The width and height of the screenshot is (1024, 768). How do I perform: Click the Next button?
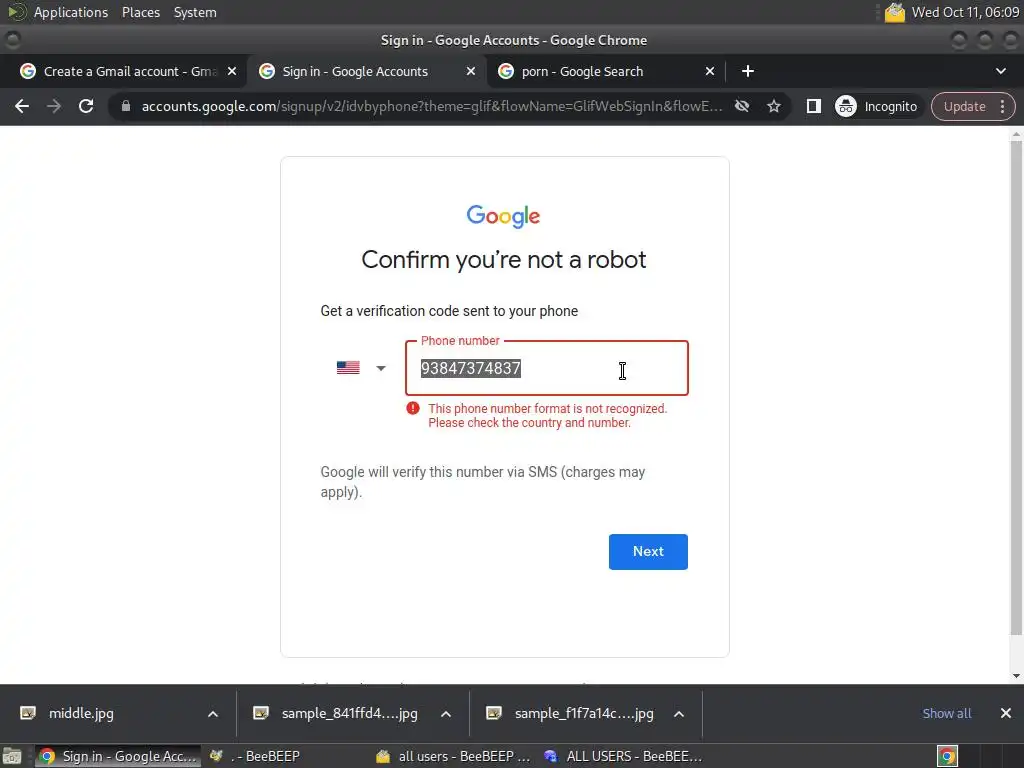click(648, 552)
